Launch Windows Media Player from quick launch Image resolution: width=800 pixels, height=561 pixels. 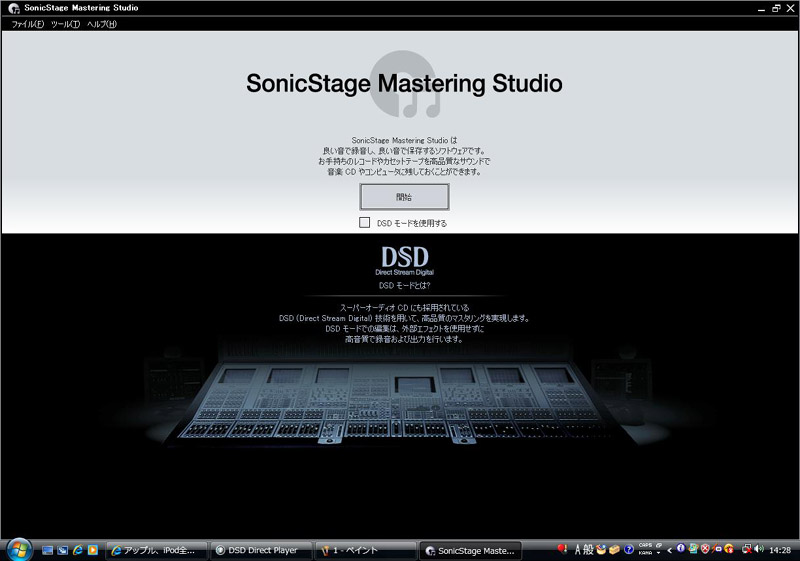click(x=92, y=550)
